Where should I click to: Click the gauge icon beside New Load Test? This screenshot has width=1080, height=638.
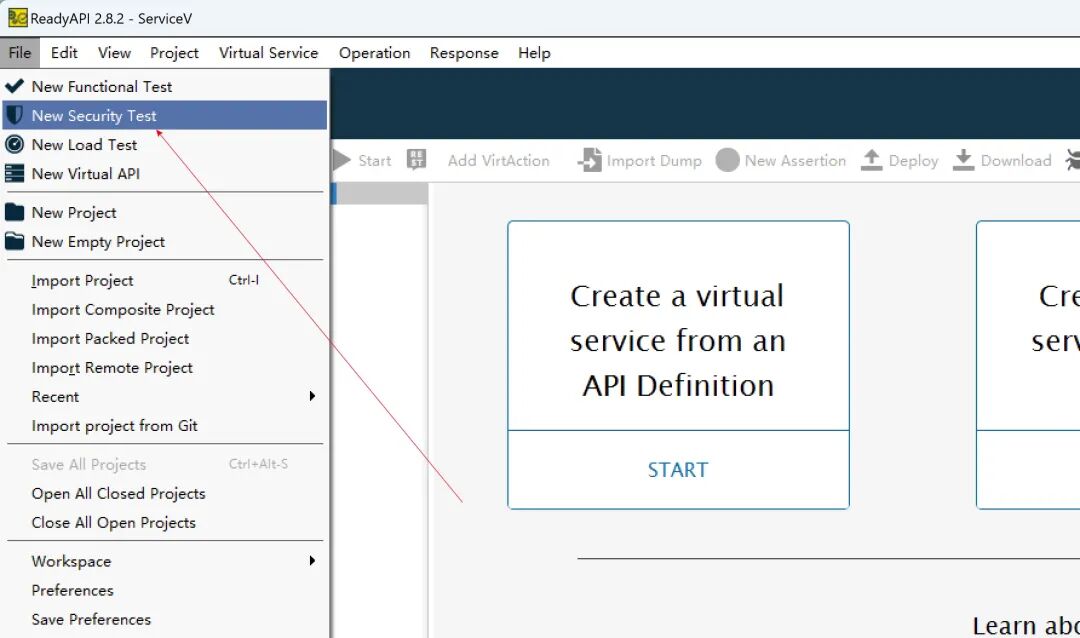coord(14,144)
